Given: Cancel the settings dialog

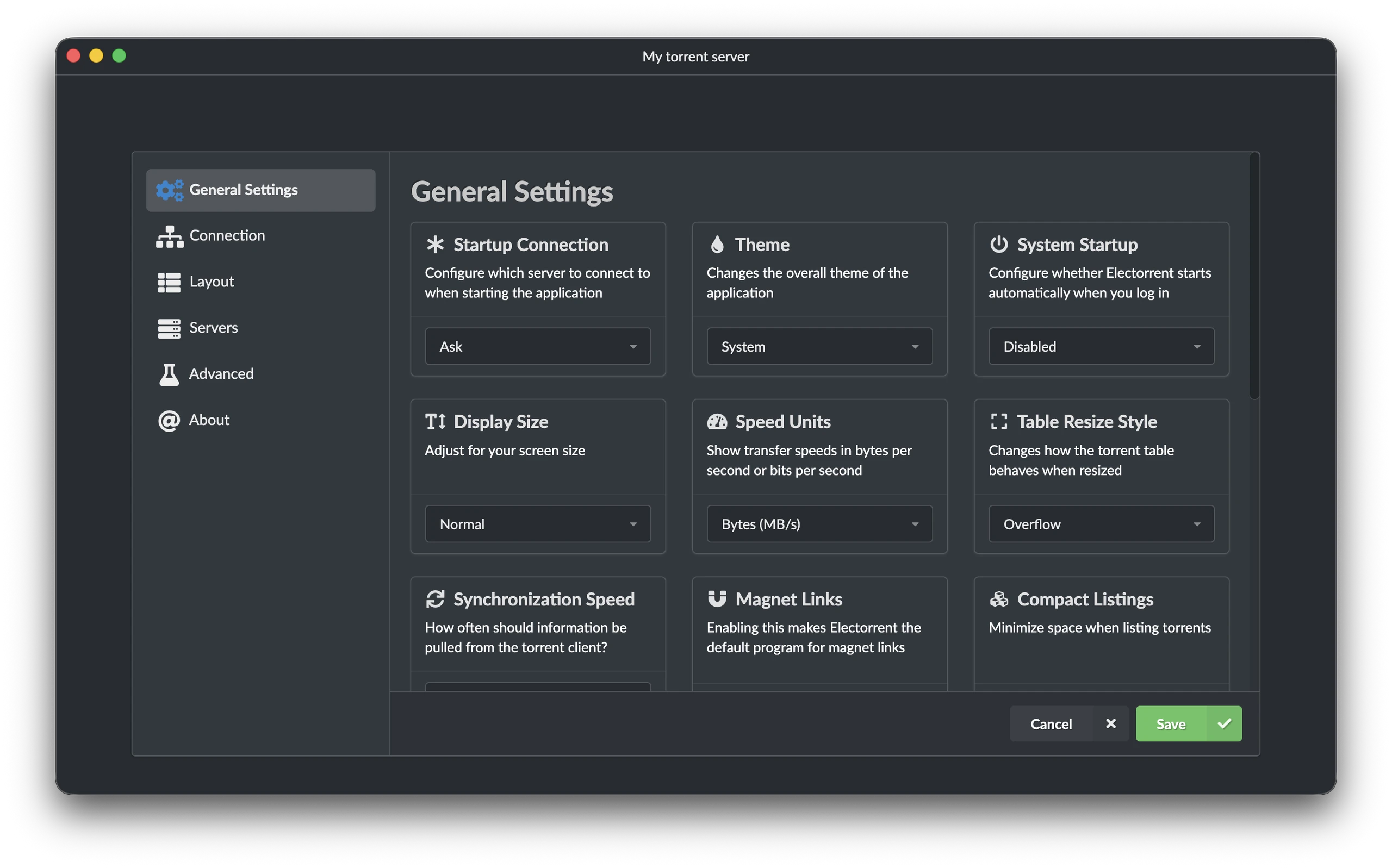Looking at the screenshot, I should (1068, 723).
